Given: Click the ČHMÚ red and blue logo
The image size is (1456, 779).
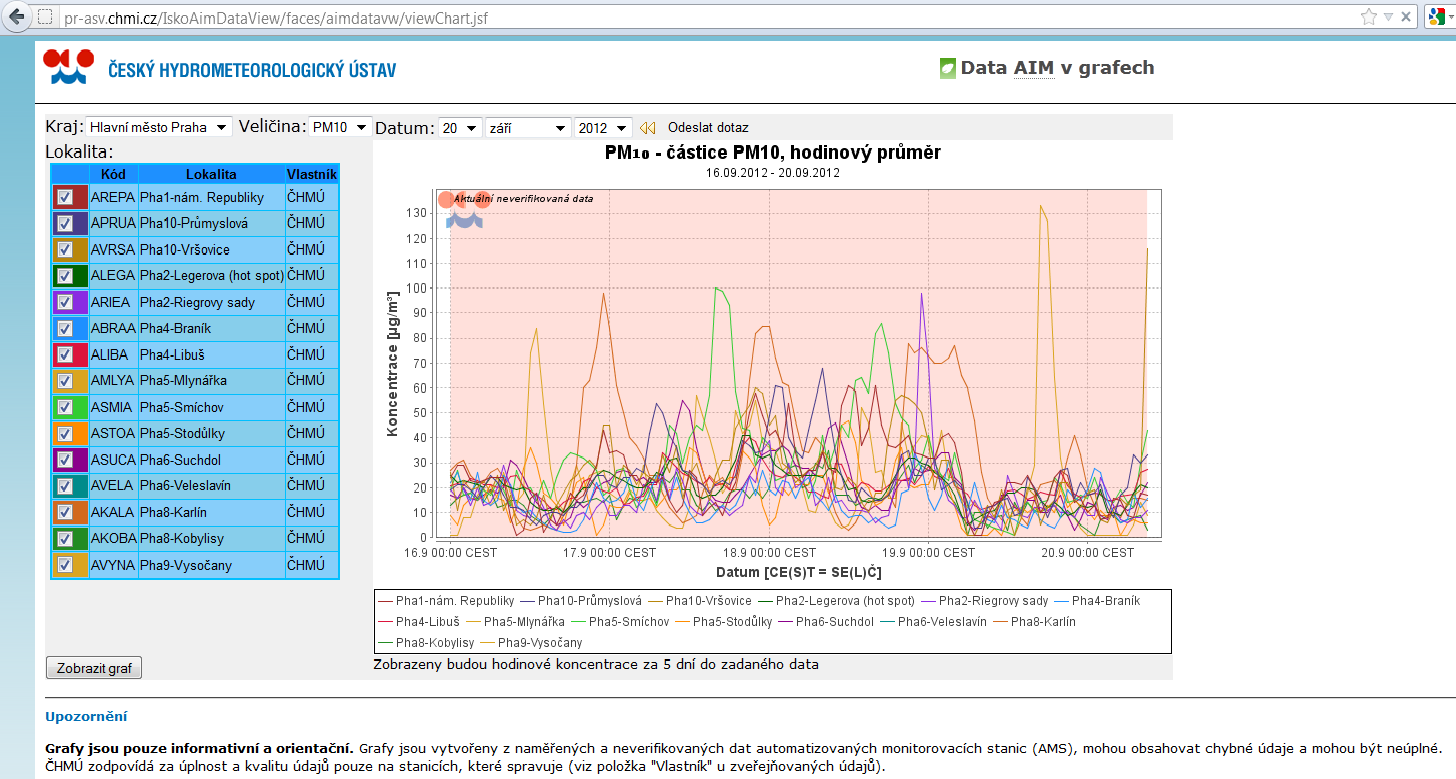Looking at the screenshot, I should point(68,66).
